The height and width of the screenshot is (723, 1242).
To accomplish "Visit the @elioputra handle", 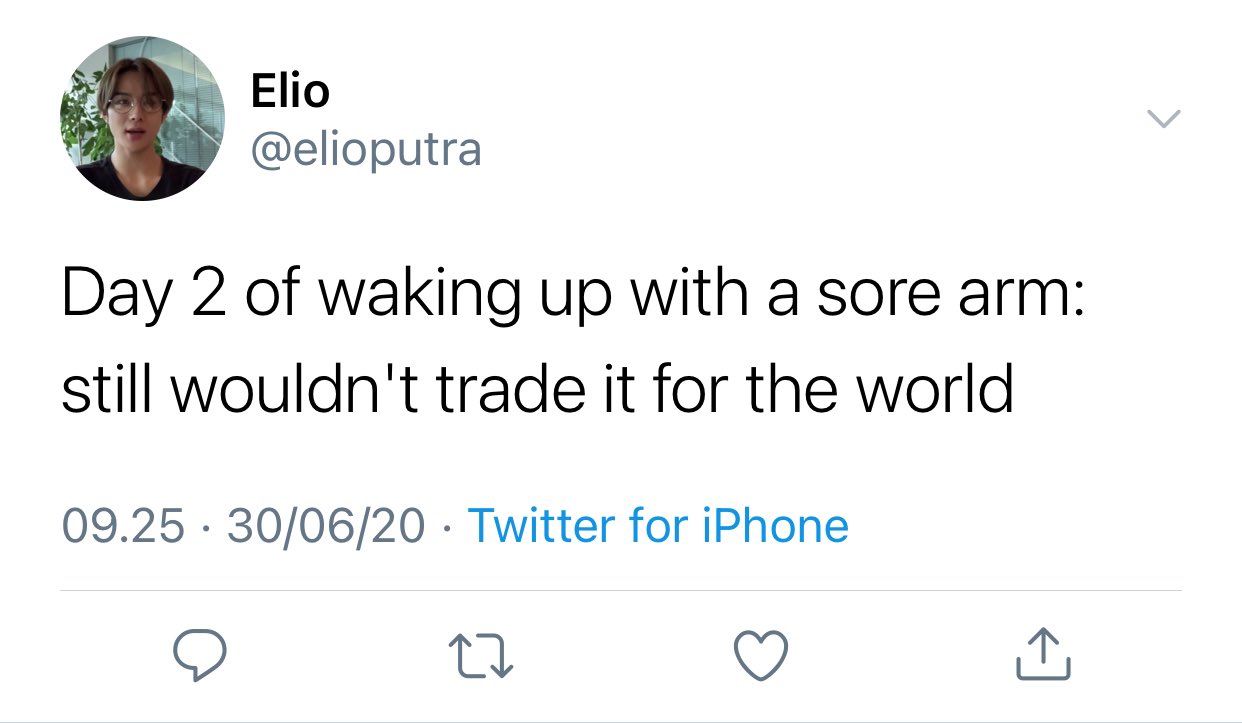I will pos(365,149).
